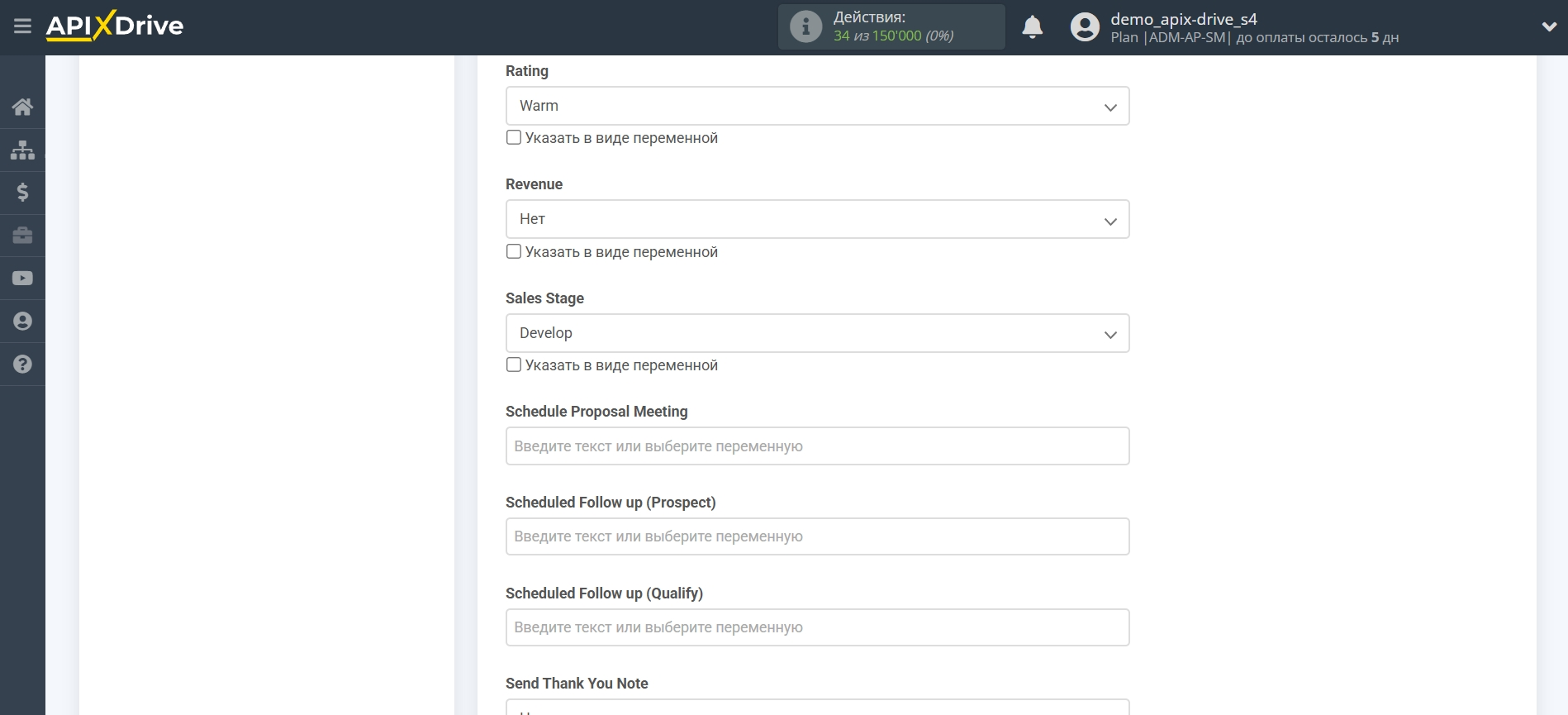Open the connections diagram icon in the sidebar
Screen dimensions: 1568x715
22,150
